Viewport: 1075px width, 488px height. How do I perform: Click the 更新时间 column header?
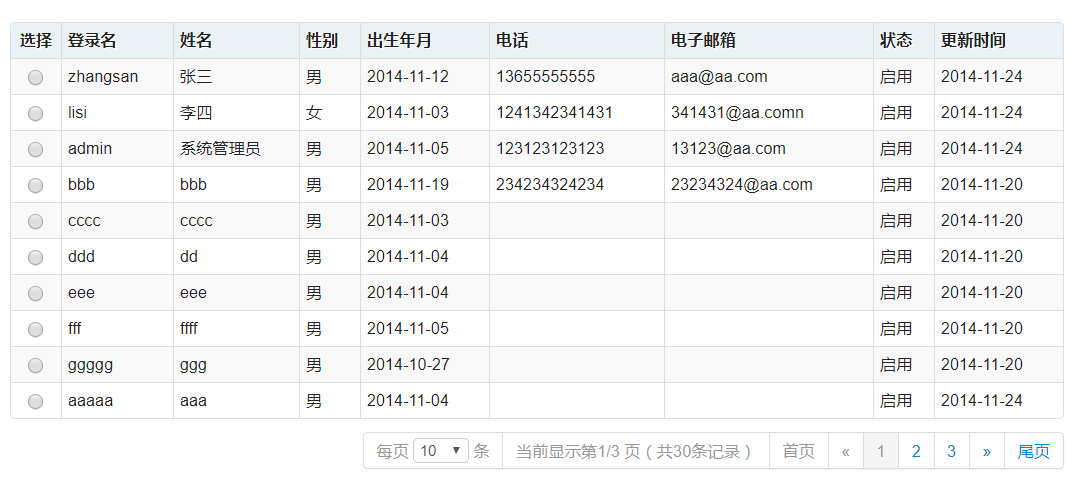click(973, 41)
